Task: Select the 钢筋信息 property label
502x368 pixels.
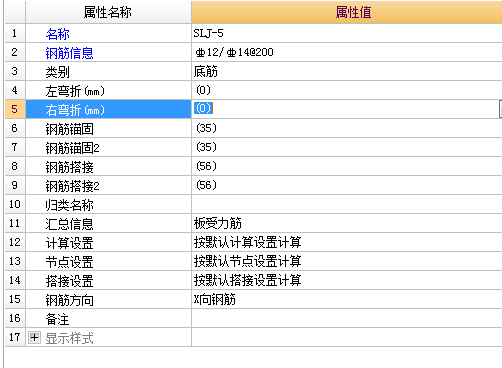Action: [x=69, y=53]
